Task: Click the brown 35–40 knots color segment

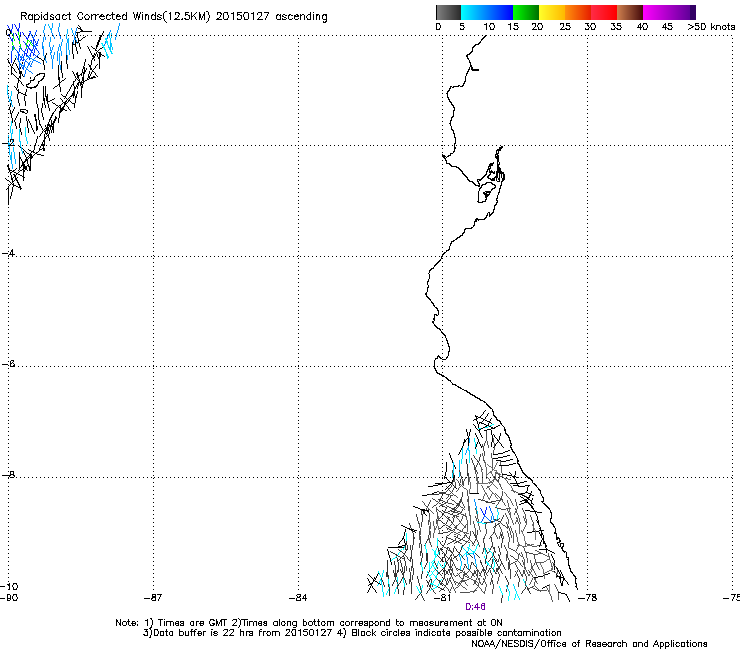Action: point(630,12)
